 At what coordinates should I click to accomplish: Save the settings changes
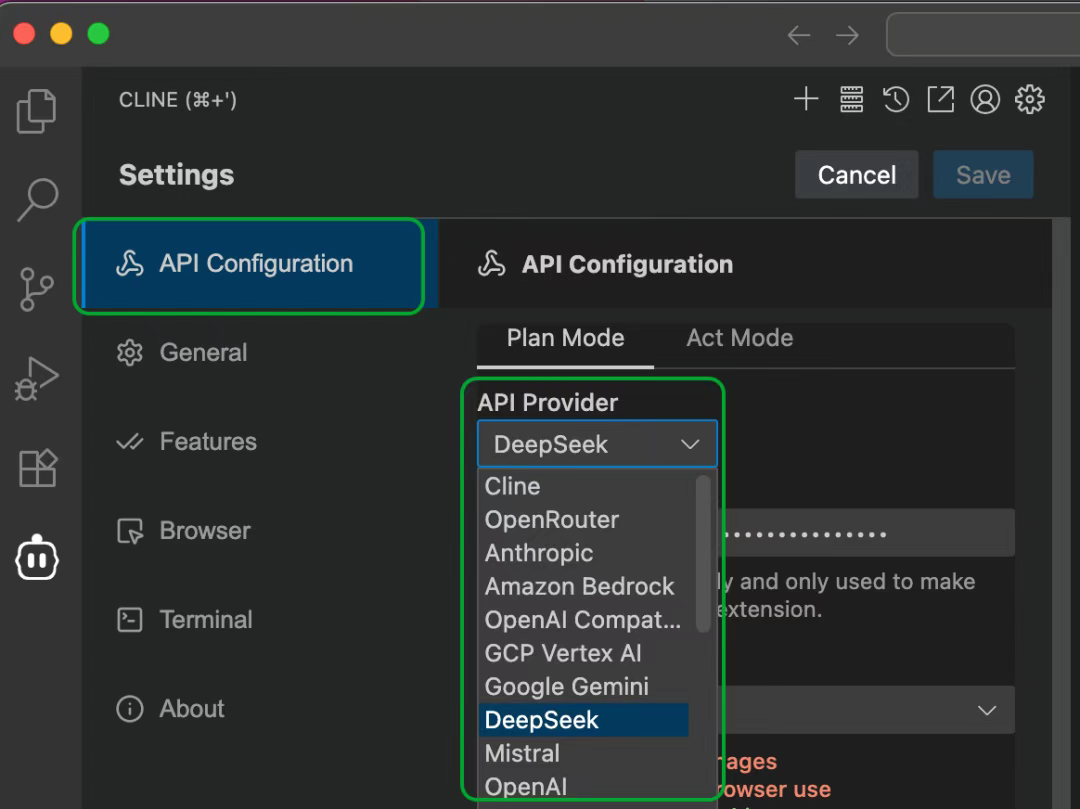983,175
